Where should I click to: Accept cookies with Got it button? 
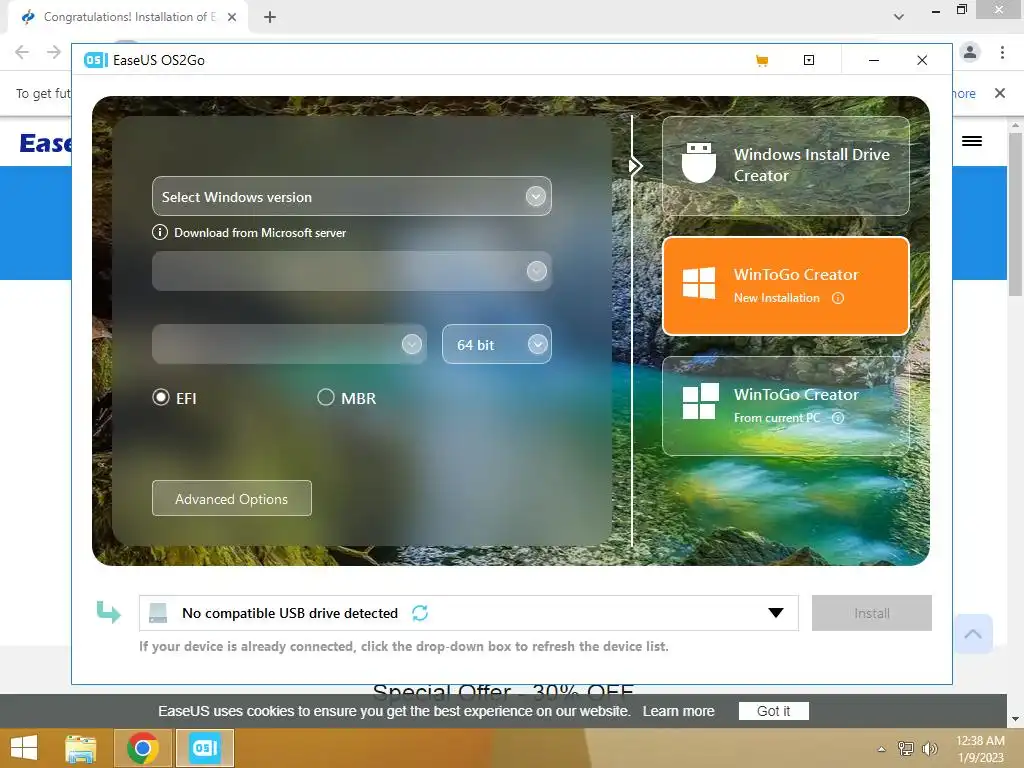(774, 711)
